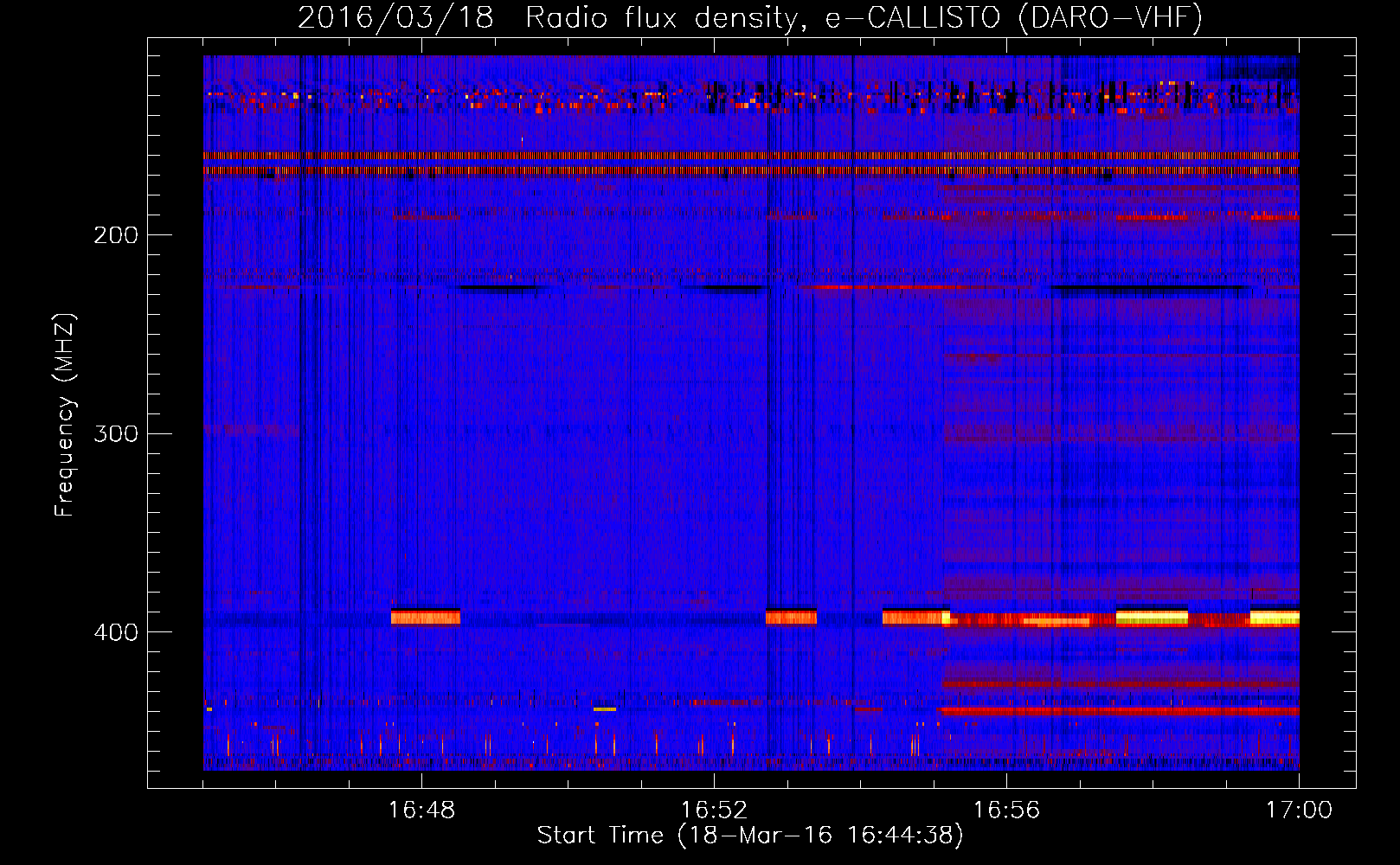Click the 'Frequency (MHZ)' axis label
Viewport: 1400px width, 865px height.
(x=65, y=415)
